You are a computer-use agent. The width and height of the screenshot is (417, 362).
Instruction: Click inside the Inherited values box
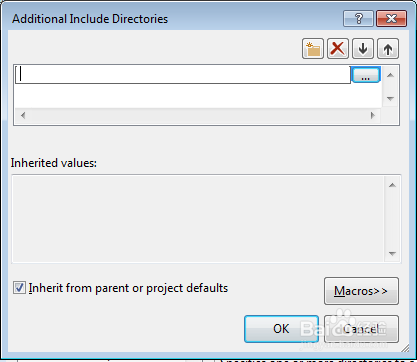[x=198, y=219]
